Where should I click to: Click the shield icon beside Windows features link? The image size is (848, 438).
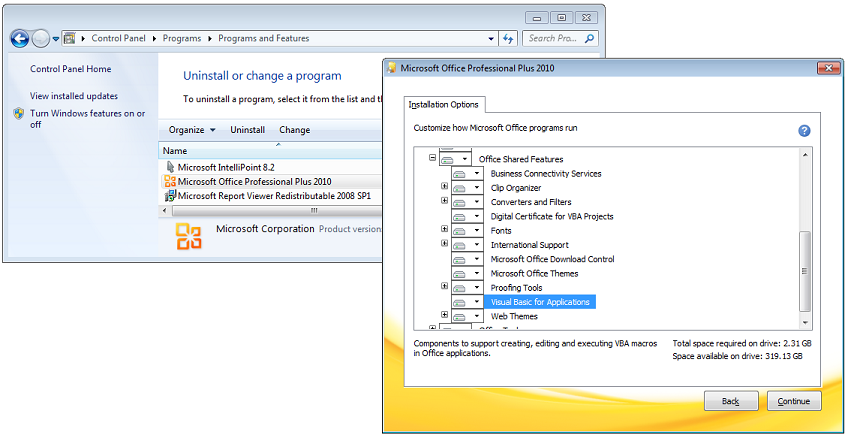pos(19,114)
